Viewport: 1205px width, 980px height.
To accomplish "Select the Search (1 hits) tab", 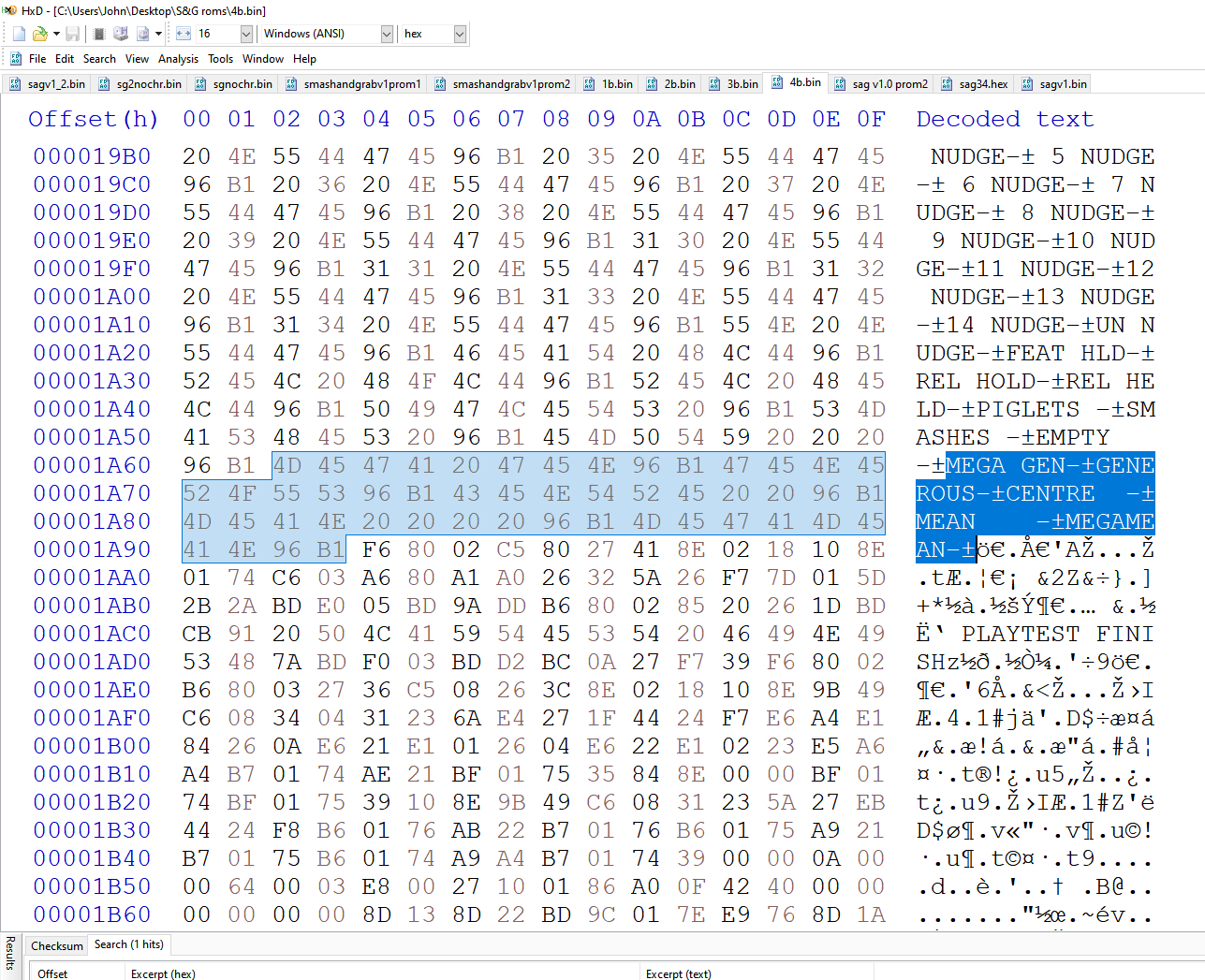I will coord(129,944).
